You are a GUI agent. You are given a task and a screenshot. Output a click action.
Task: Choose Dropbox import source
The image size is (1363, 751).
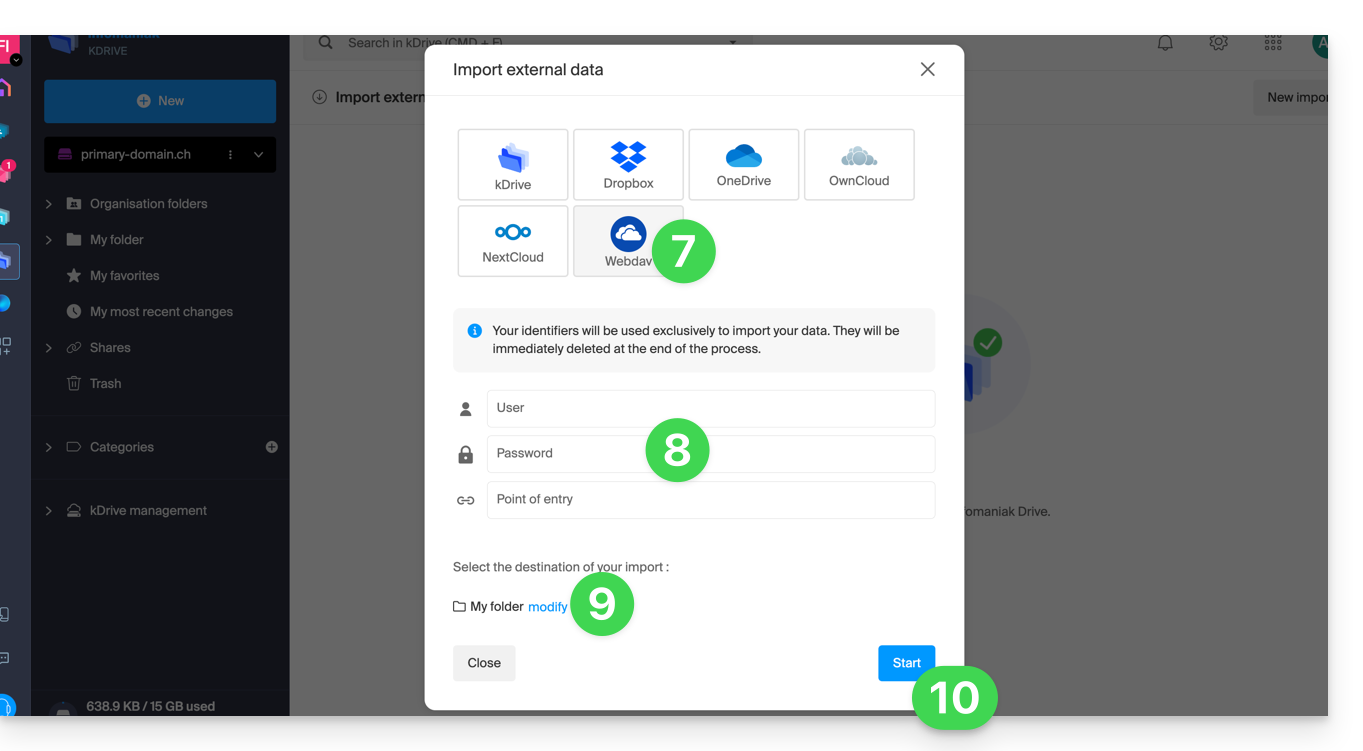coord(628,165)
